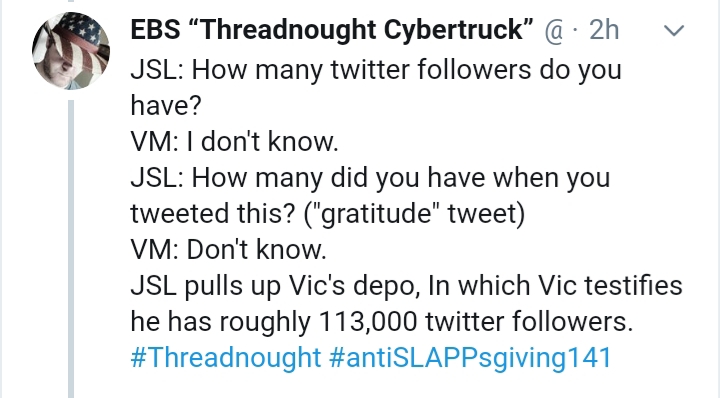Click the phrase "JSL pulls up Vic's depo"

(274, 286)
